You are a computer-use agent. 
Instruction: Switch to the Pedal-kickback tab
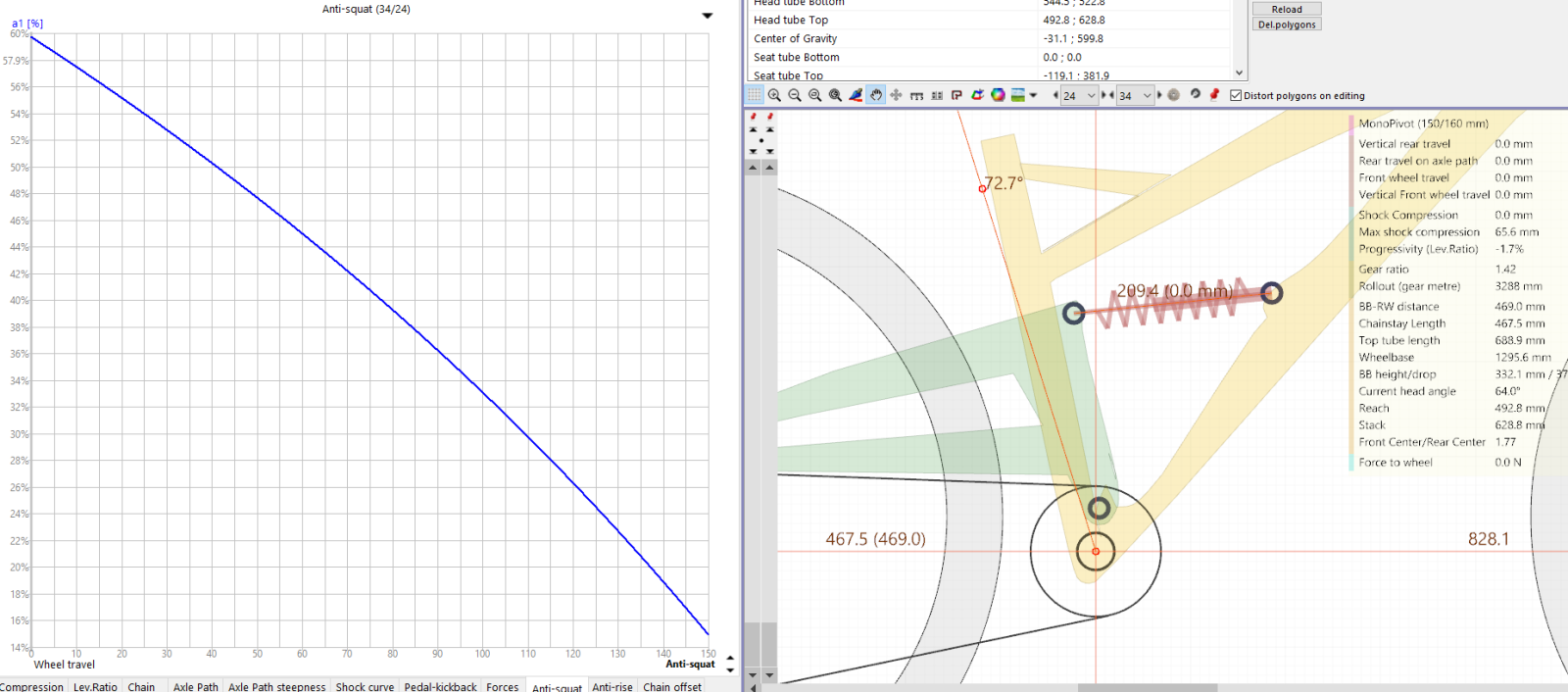(440, 686)
